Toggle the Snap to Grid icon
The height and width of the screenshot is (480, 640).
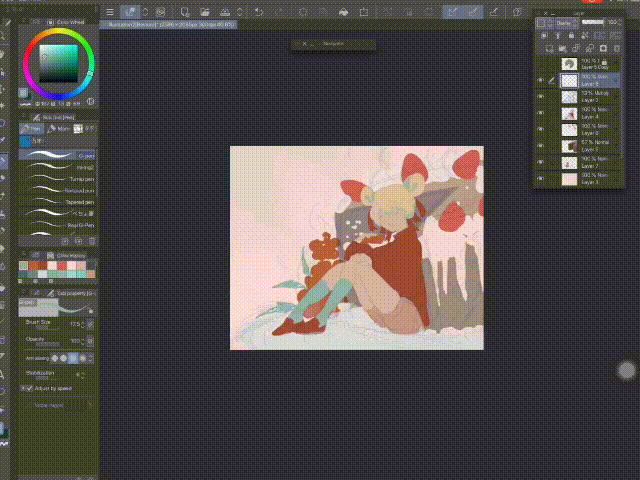pyautogui.click(x=493, y=12)
